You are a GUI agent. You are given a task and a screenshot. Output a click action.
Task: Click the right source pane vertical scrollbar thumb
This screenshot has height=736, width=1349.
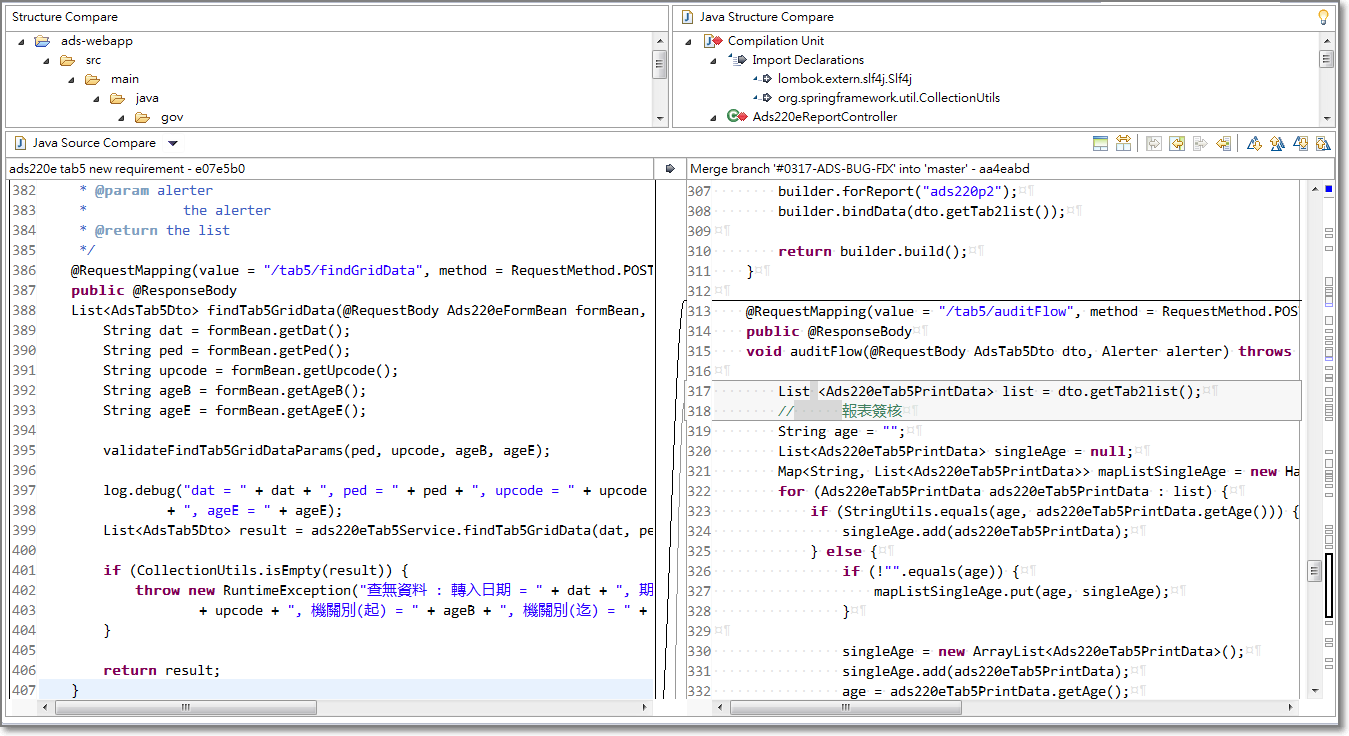point(1314,571)
